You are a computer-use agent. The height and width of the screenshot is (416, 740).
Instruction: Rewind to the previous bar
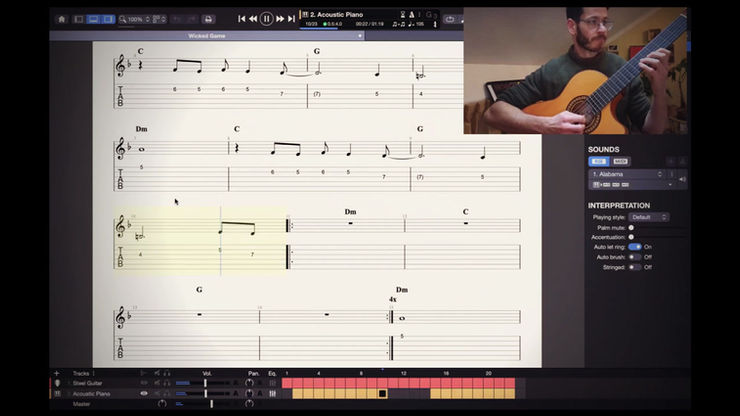253,19
